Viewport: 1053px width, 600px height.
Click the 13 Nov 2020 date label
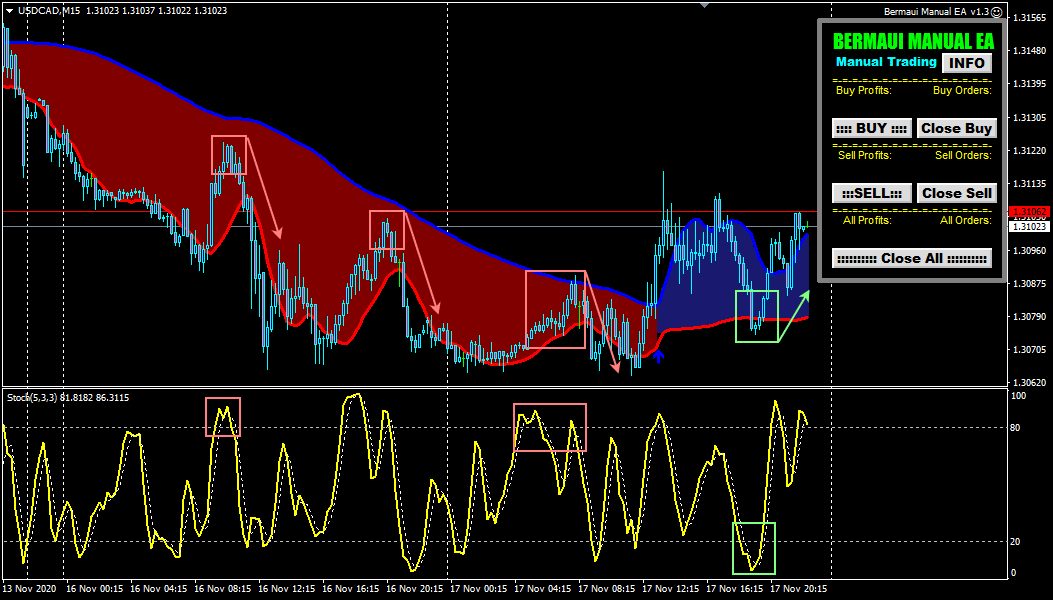29,589
